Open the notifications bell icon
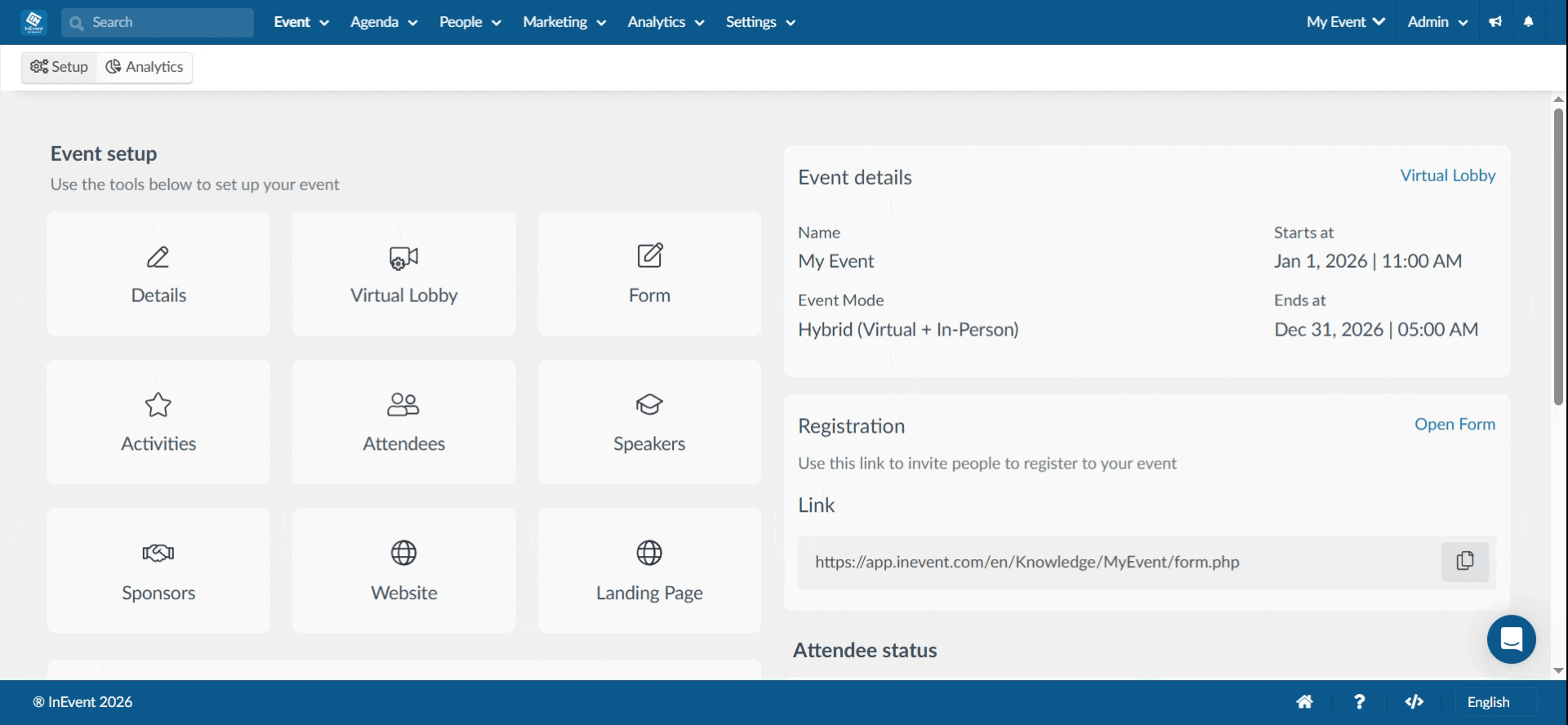The image size is (1568, 725). pos(1528,22)
